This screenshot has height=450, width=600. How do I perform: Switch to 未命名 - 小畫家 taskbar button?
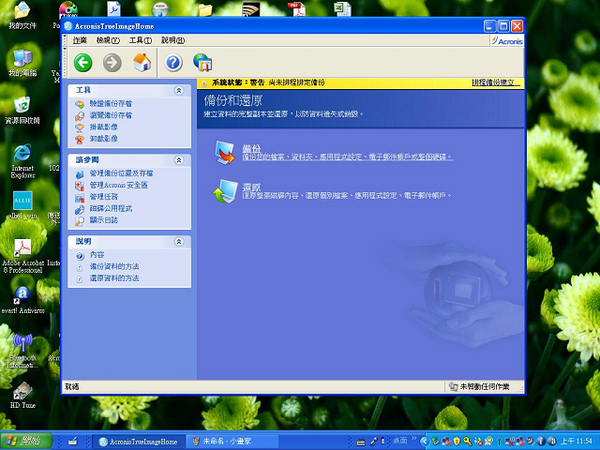pyautogui.click(x=233, y=441)
